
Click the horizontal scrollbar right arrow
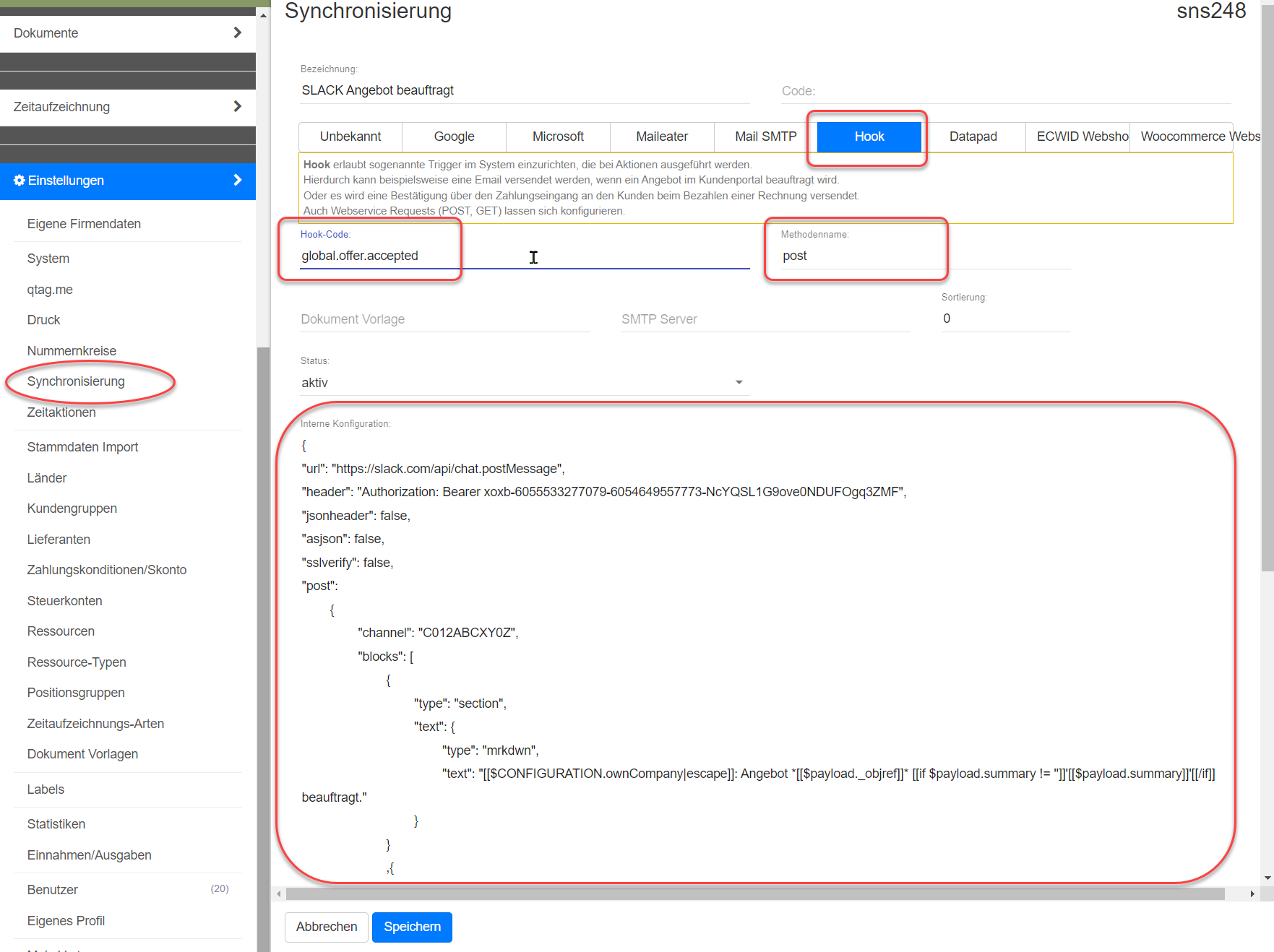[1252, 894]
